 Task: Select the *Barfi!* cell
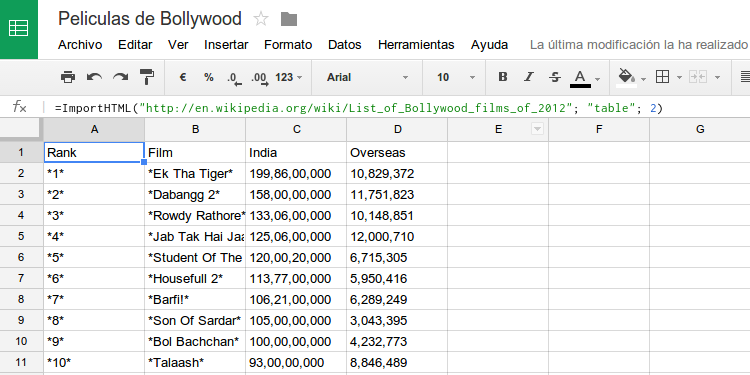point(195,299)
